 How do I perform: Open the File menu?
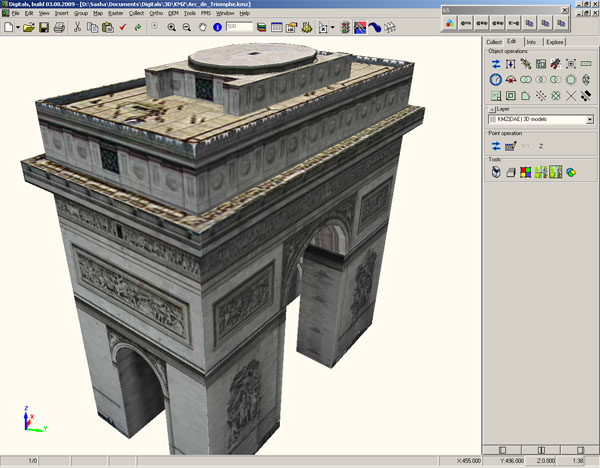(x=15, y=13)
